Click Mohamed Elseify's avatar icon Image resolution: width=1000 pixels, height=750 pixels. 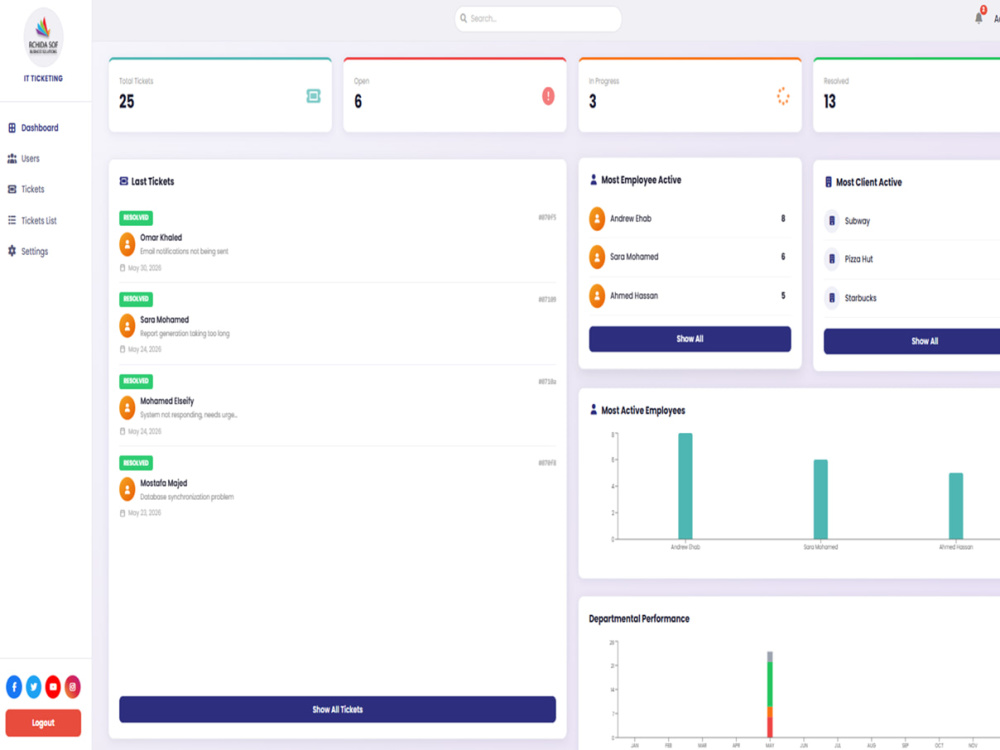click(x=127, y=408)
